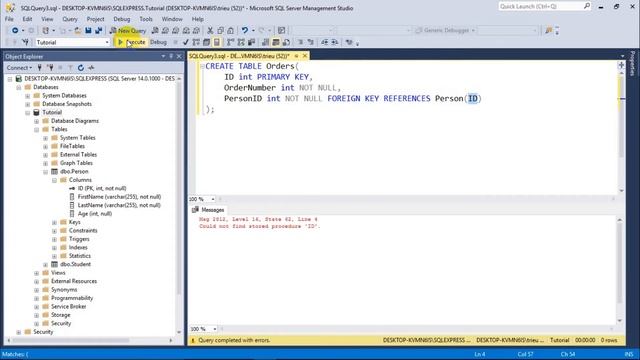
Task: Open the Help menu
Action: [x=198, y=19]
